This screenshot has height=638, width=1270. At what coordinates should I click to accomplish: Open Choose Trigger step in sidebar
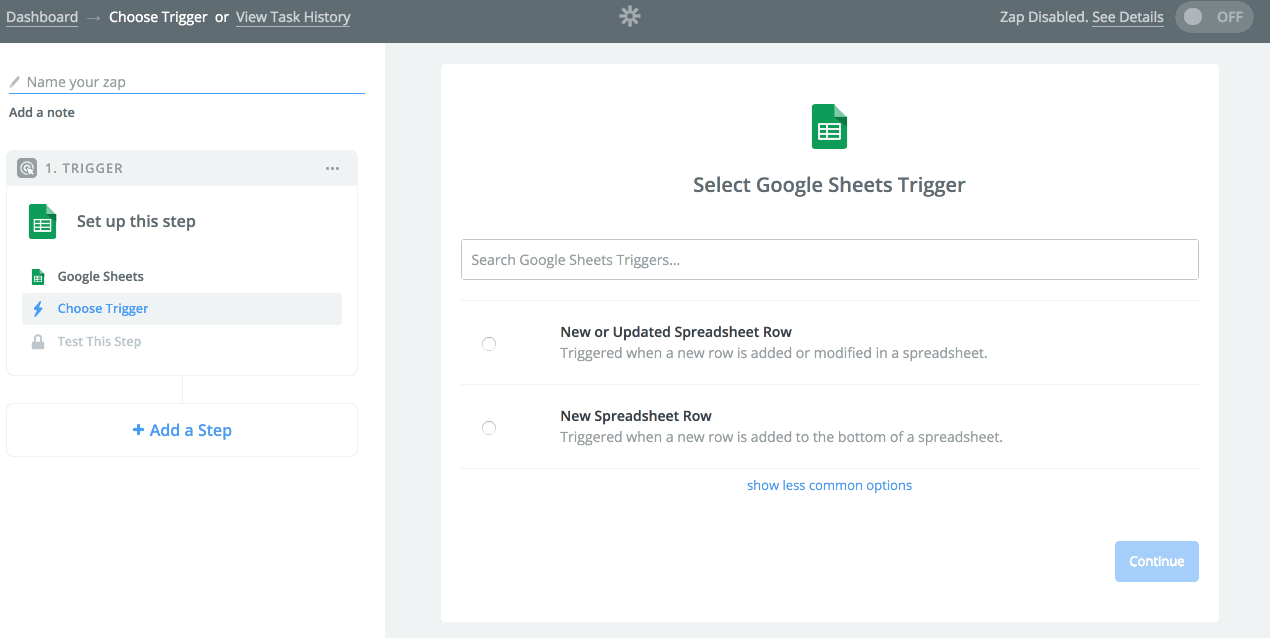103,309
